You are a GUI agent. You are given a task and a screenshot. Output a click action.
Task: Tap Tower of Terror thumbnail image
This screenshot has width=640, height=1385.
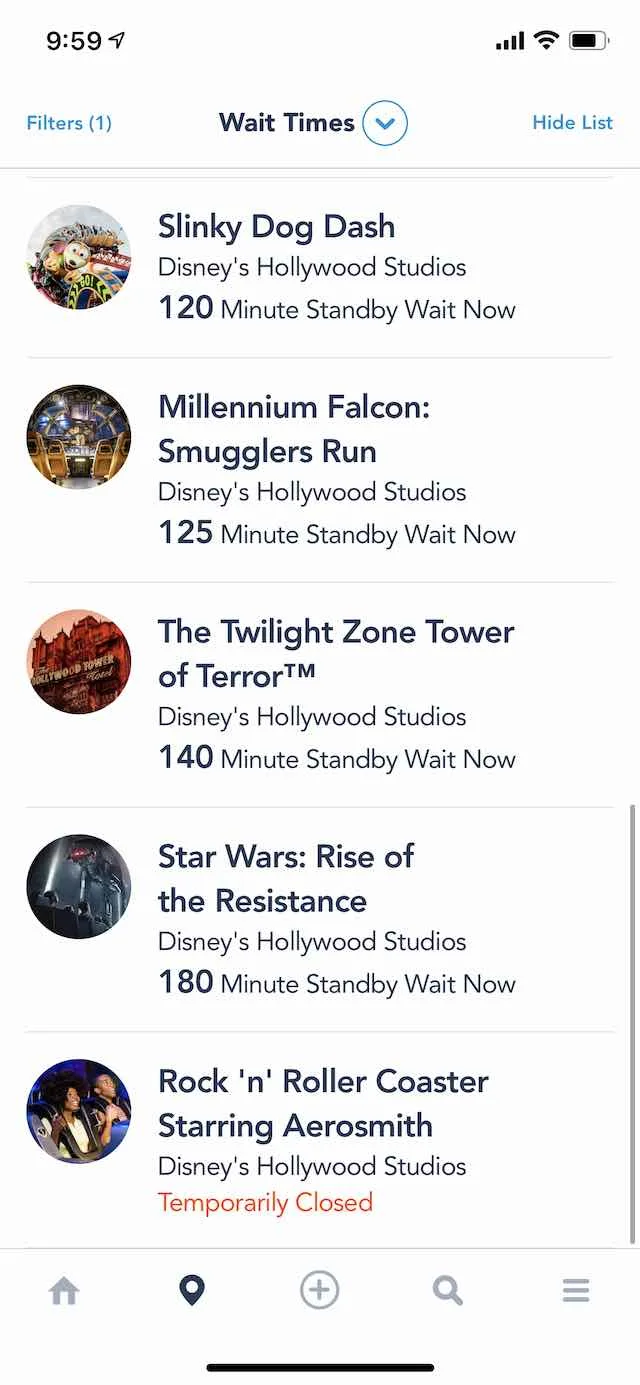79,661
